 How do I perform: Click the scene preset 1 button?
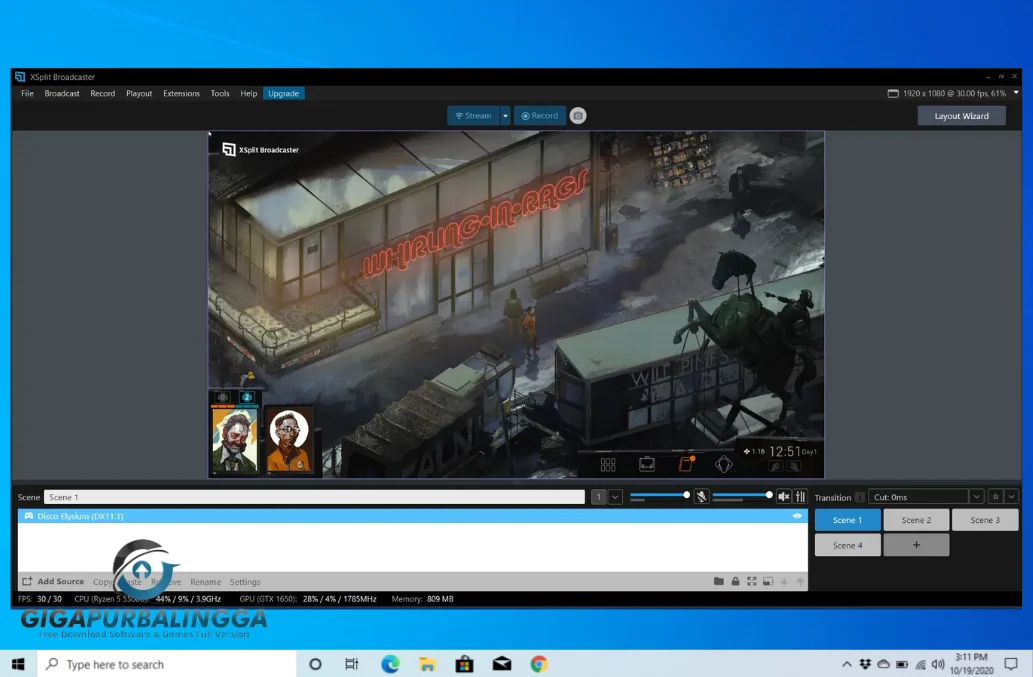click(598, 497)
